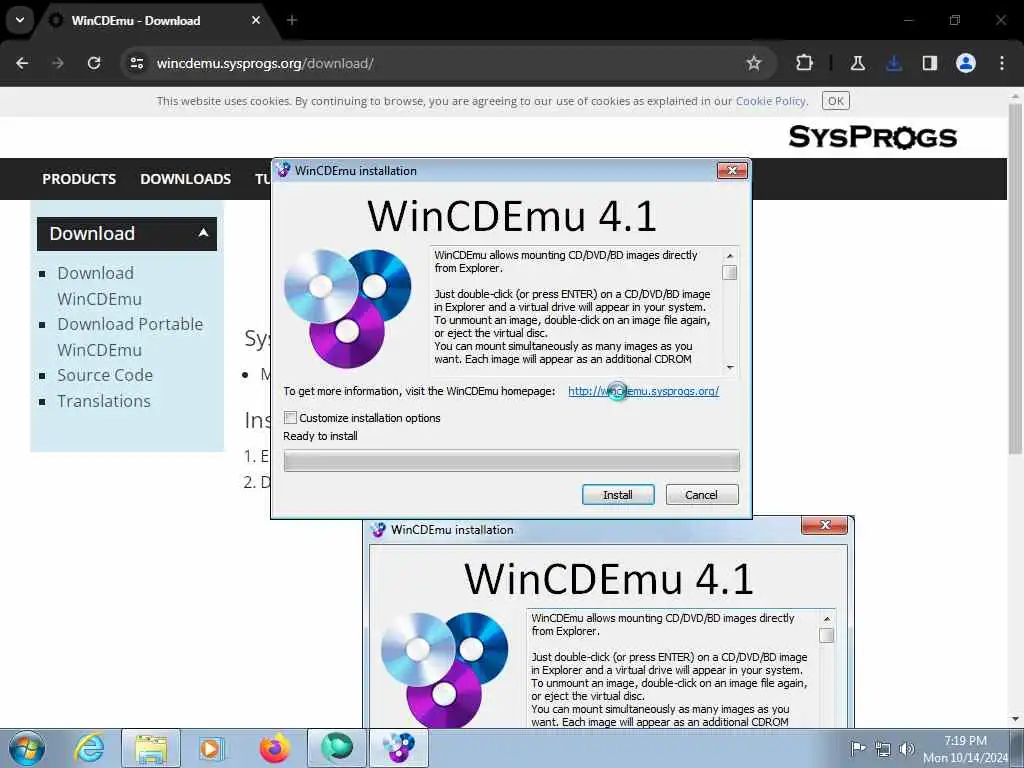Open the Extensions puzzle icon

(805, 63)
